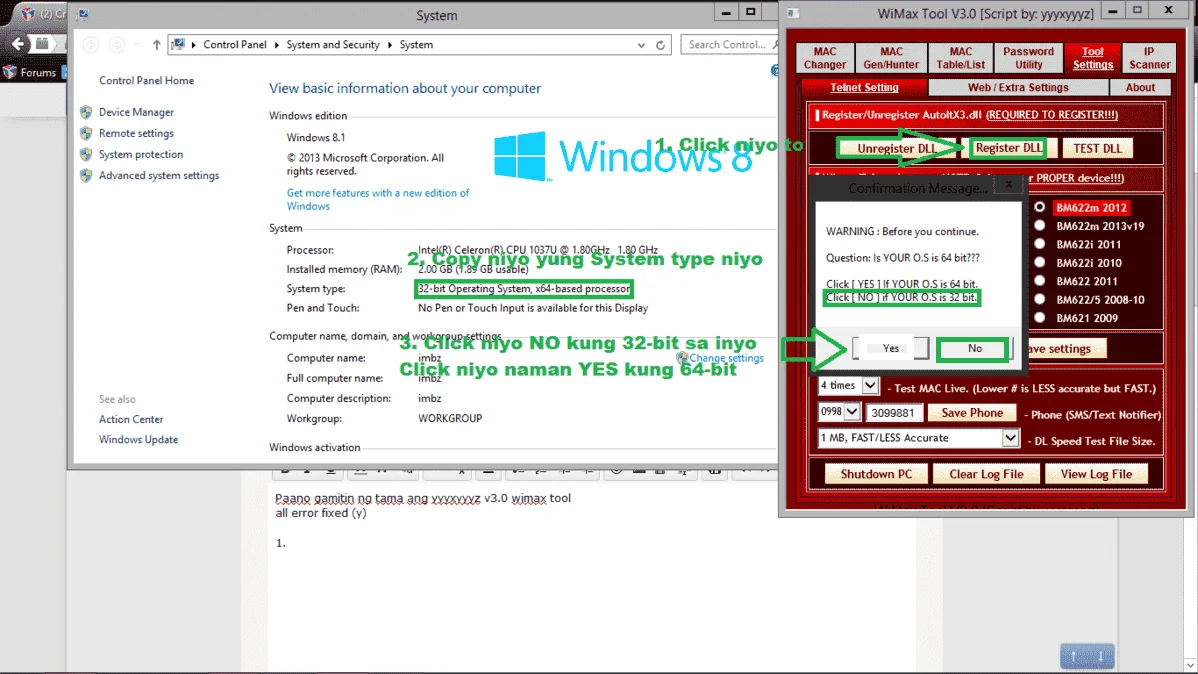The height and width of the screenshot is (674, 1198).
Task: Click the Save Phone button
Action: (972, 413)
